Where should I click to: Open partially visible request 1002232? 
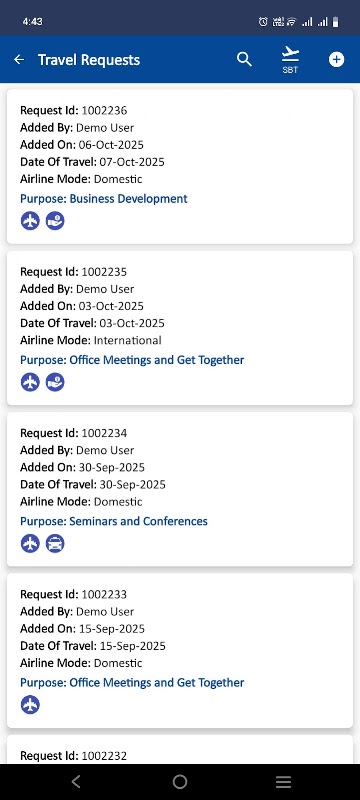[180, 749]
